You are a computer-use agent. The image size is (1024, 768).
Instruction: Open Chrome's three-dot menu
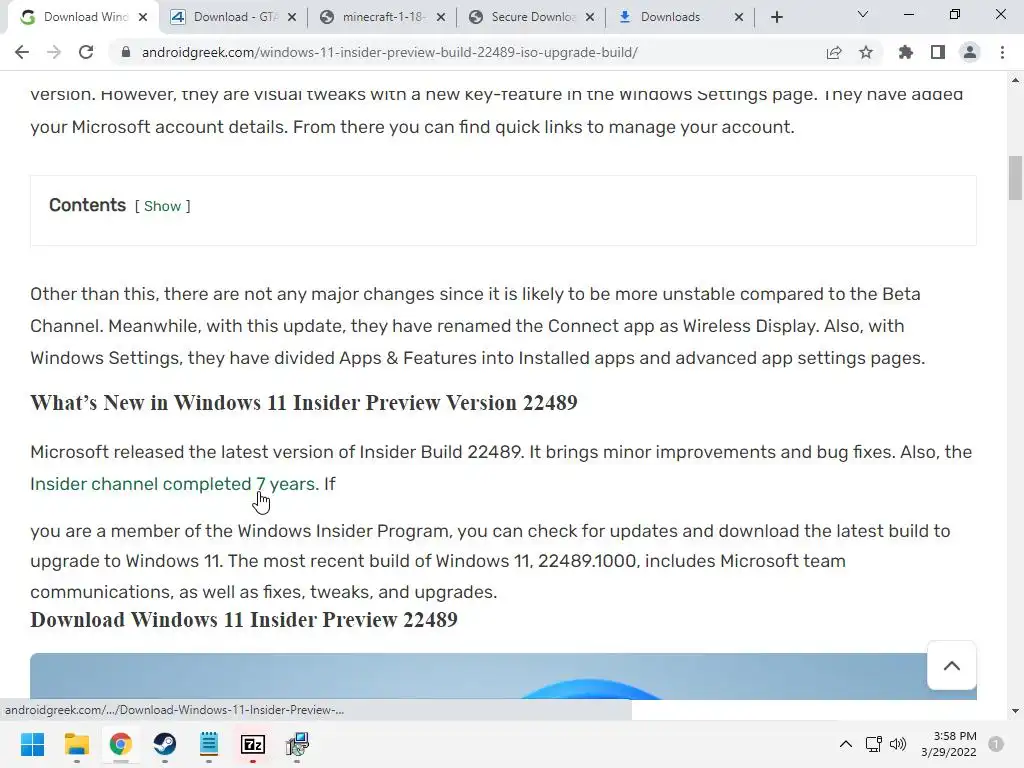coord(1002,52)
